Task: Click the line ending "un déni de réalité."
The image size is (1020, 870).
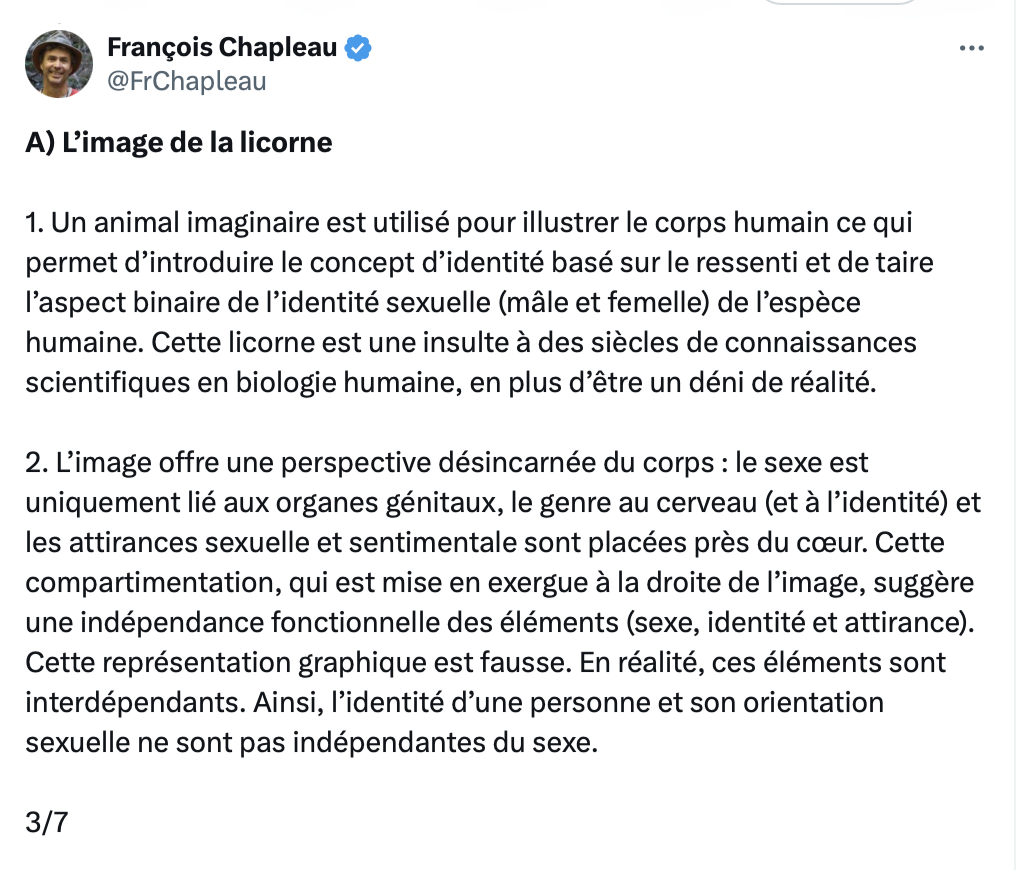Action: 451,383
